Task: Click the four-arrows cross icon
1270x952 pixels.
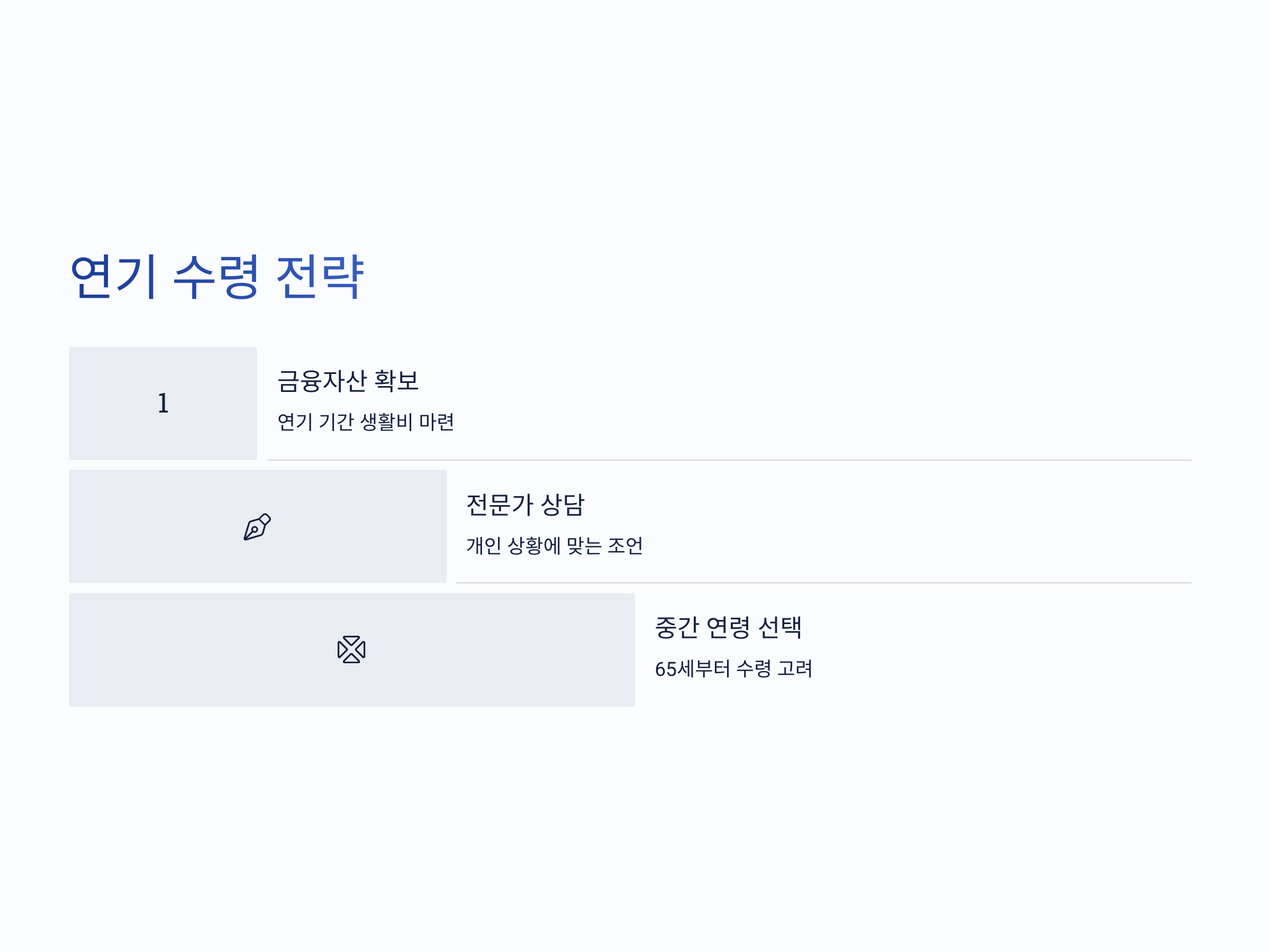Action: click(x=351, y=649)
